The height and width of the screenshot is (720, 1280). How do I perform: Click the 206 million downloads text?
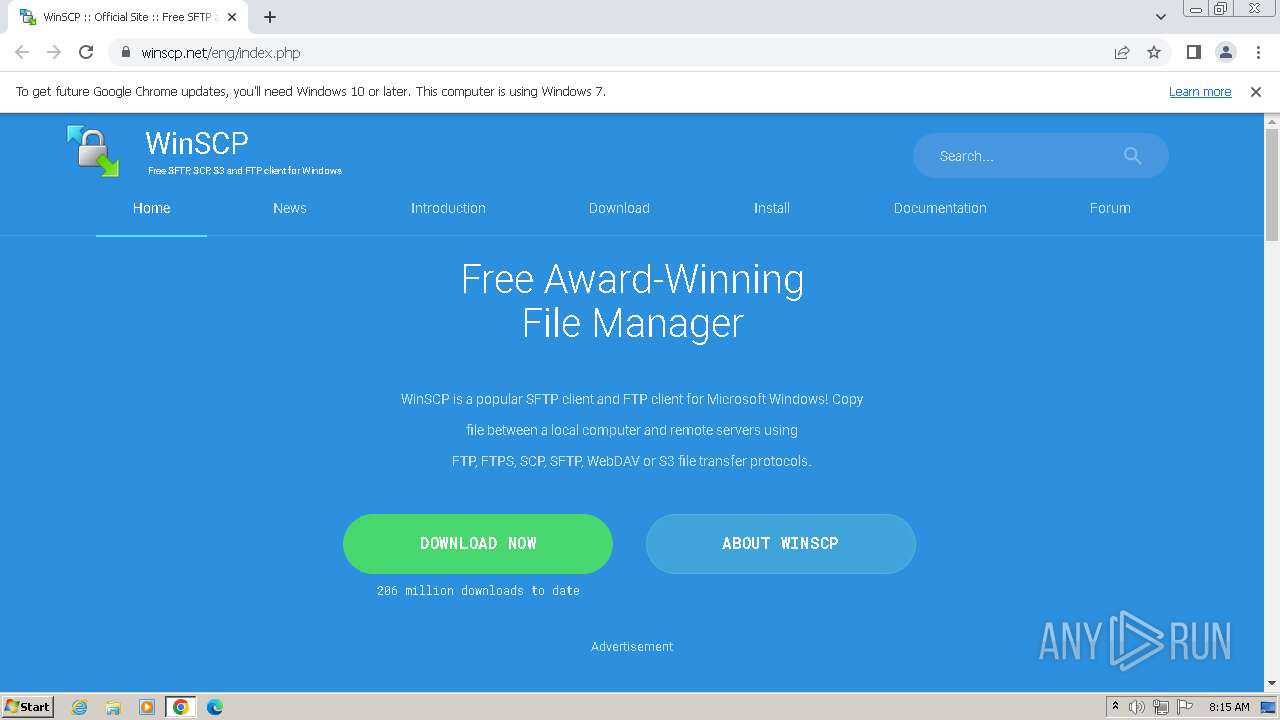478,591
